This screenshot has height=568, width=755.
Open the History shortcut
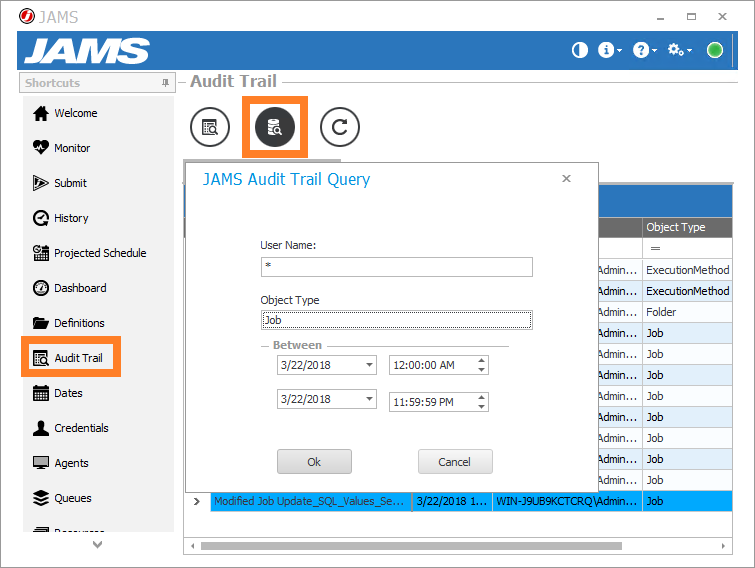61,218
